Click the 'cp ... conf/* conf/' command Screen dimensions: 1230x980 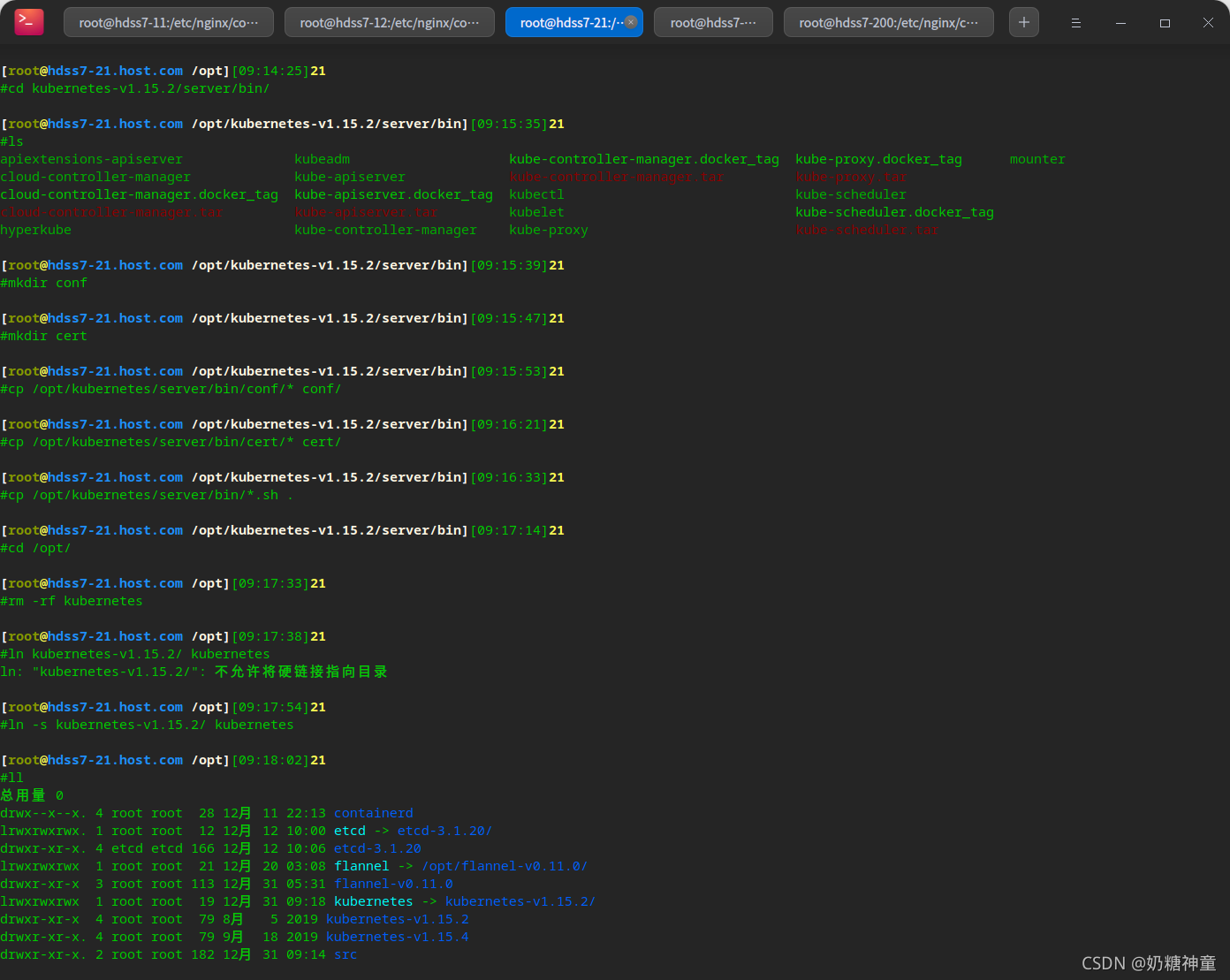tap(171, 389)
